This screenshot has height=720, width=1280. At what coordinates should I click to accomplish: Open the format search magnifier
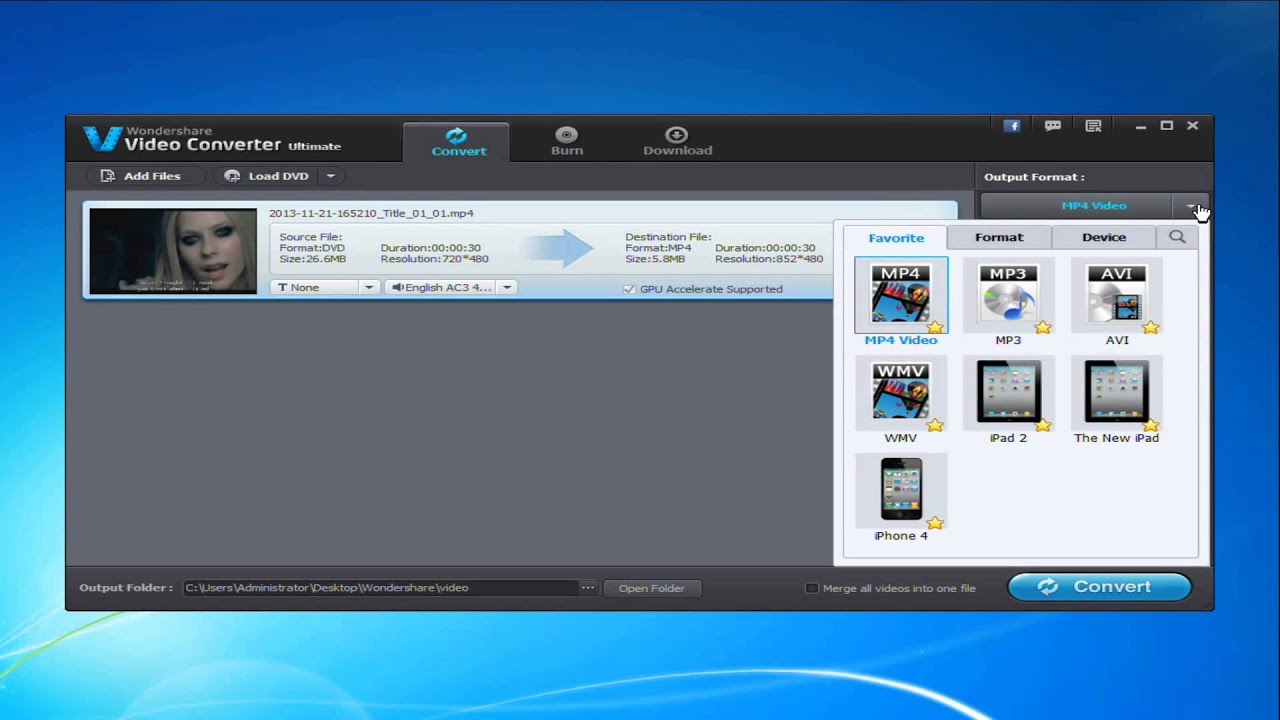(x=1177, y=237)
